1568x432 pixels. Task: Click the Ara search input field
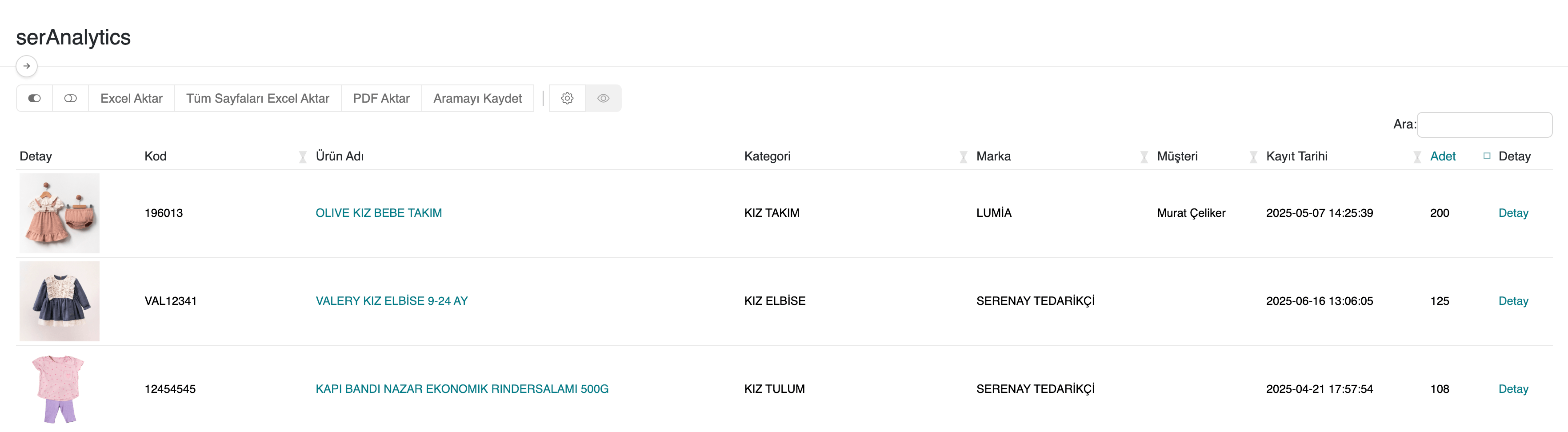(x=1484, y=124)
